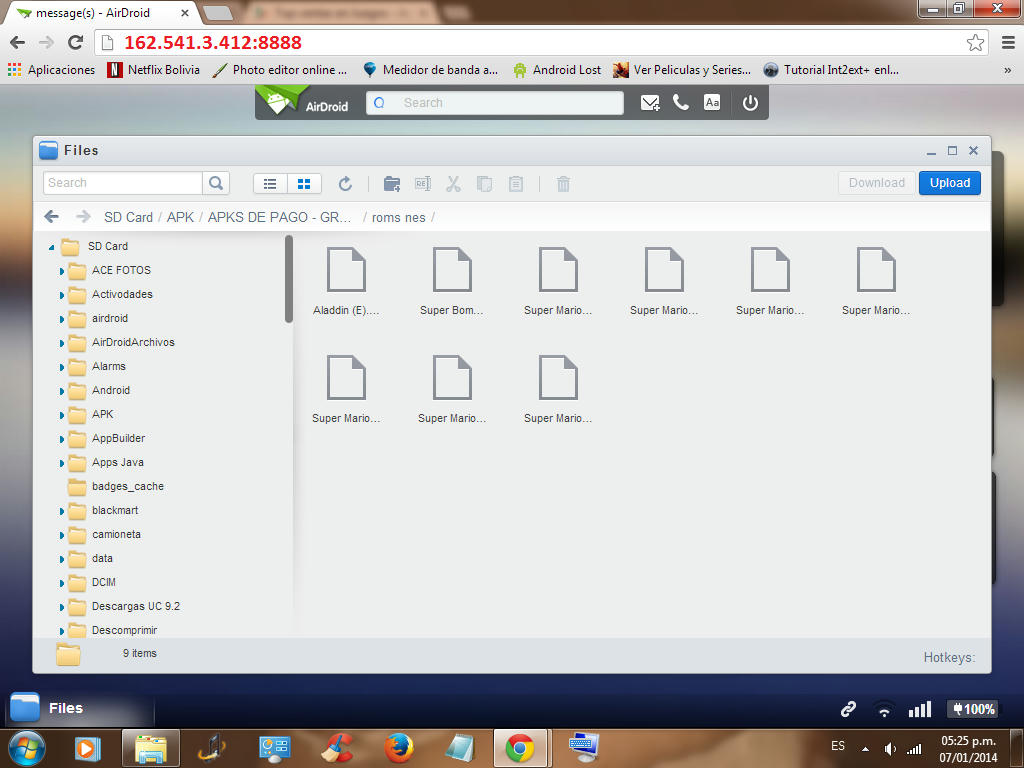Click the Files search input field
This screenshot has height=768, width=1024.
122,183
